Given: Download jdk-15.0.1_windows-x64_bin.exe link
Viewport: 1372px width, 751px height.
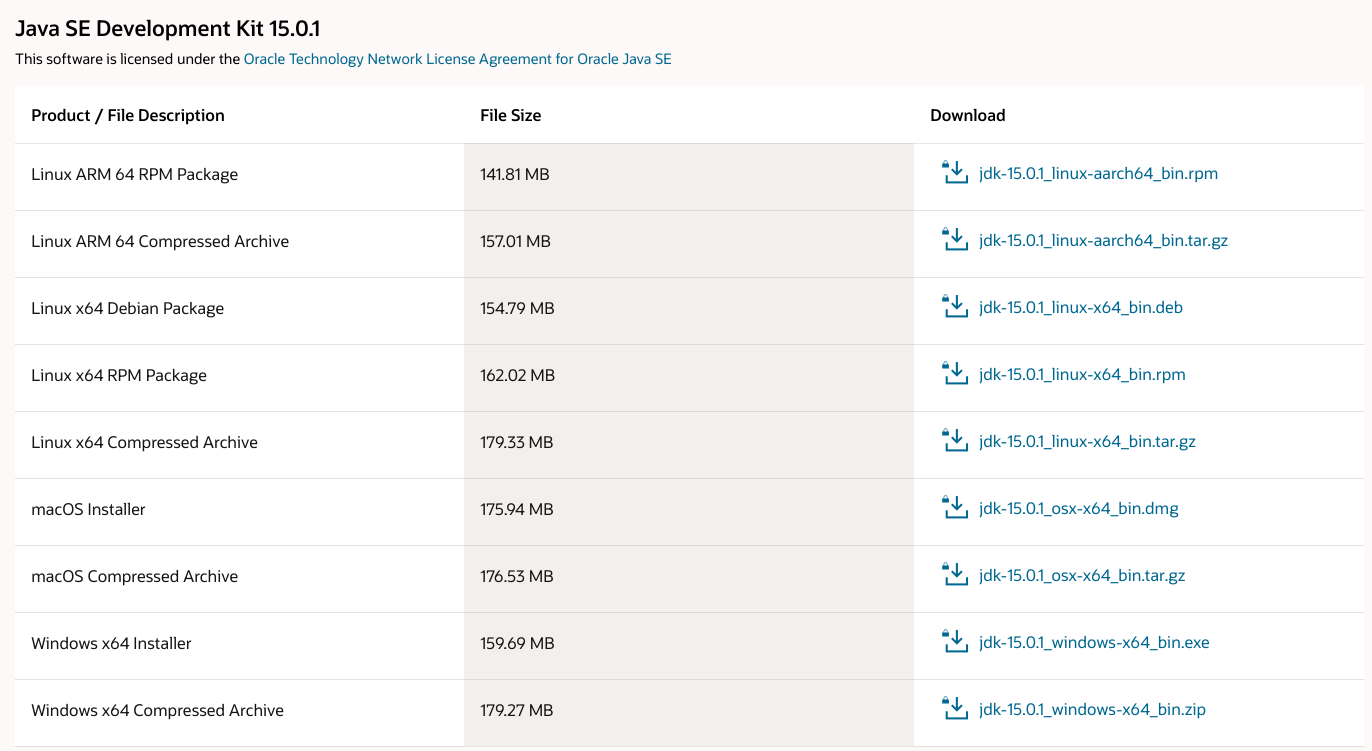Looking at the screenshot, I should (1095, 643).
